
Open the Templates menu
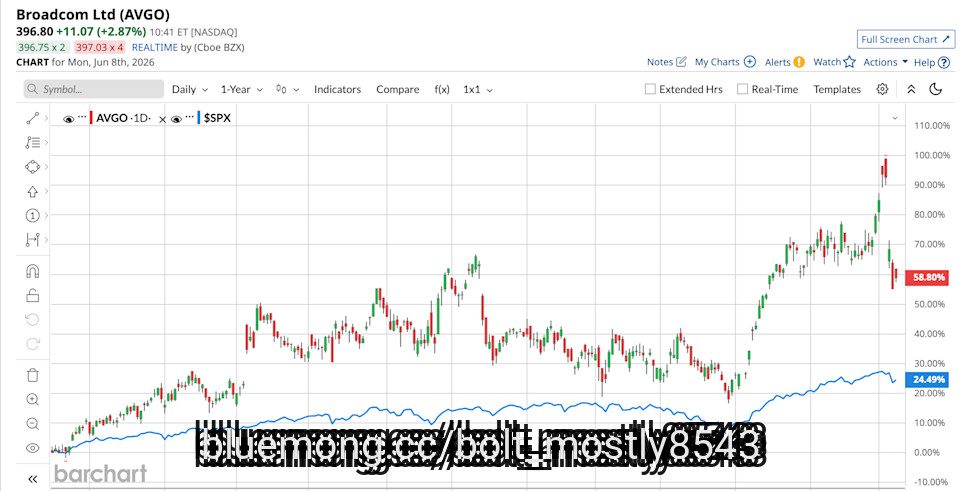coord(837,89)
